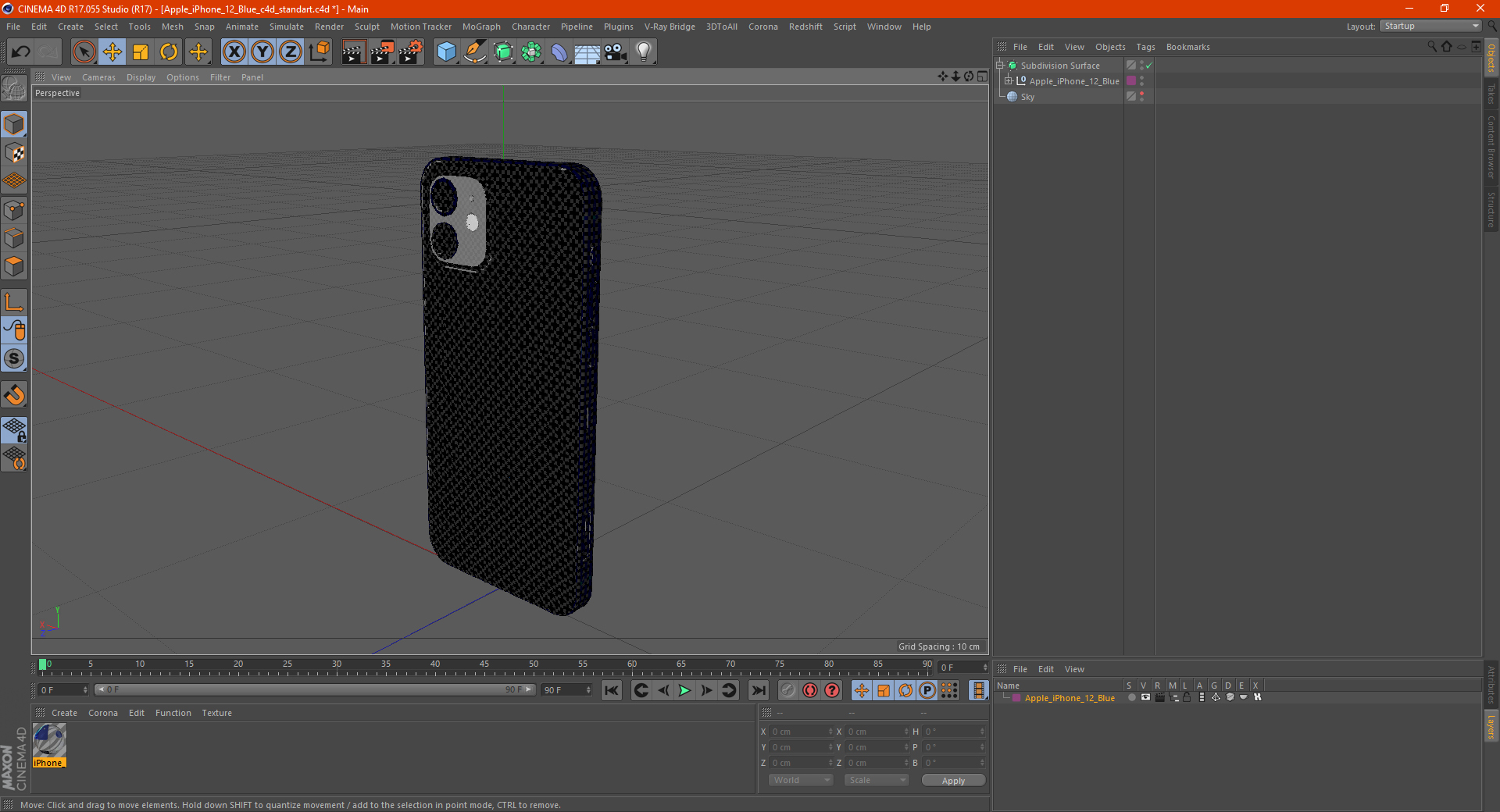Play animation forward

684,690
